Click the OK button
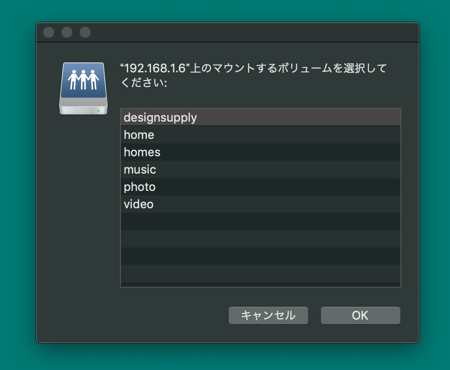450x370 pixels. (x=360, y=315)
